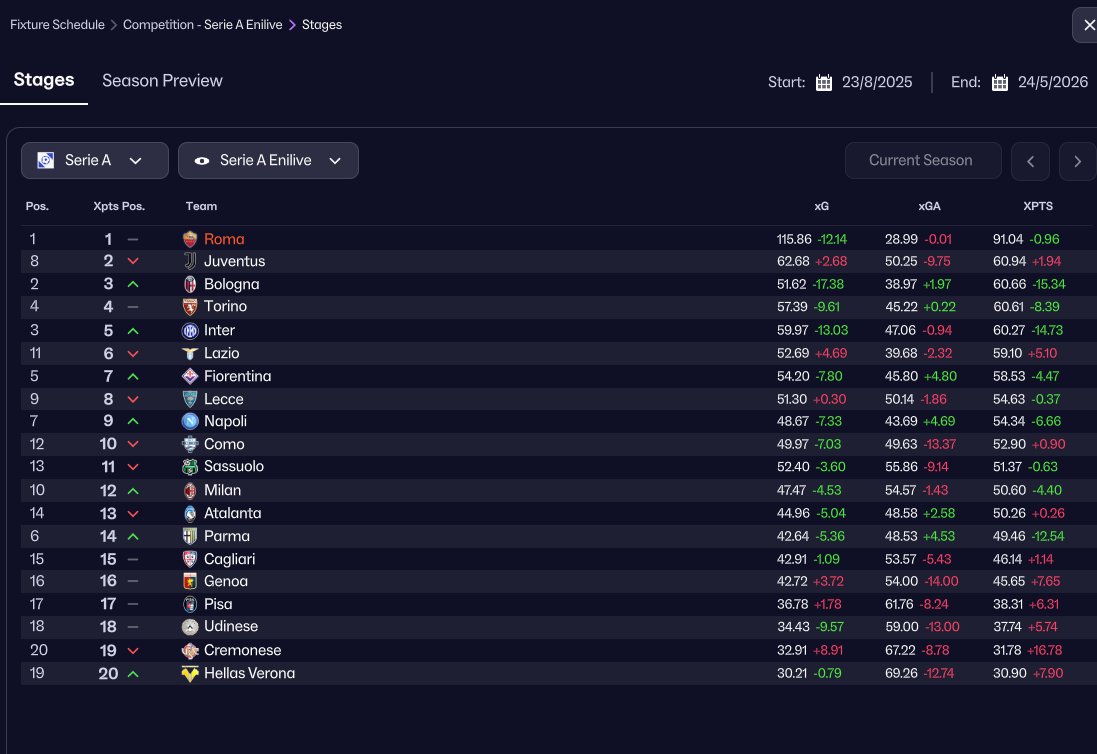Expand the Serie A league dropdown

[x=88, y=160]
